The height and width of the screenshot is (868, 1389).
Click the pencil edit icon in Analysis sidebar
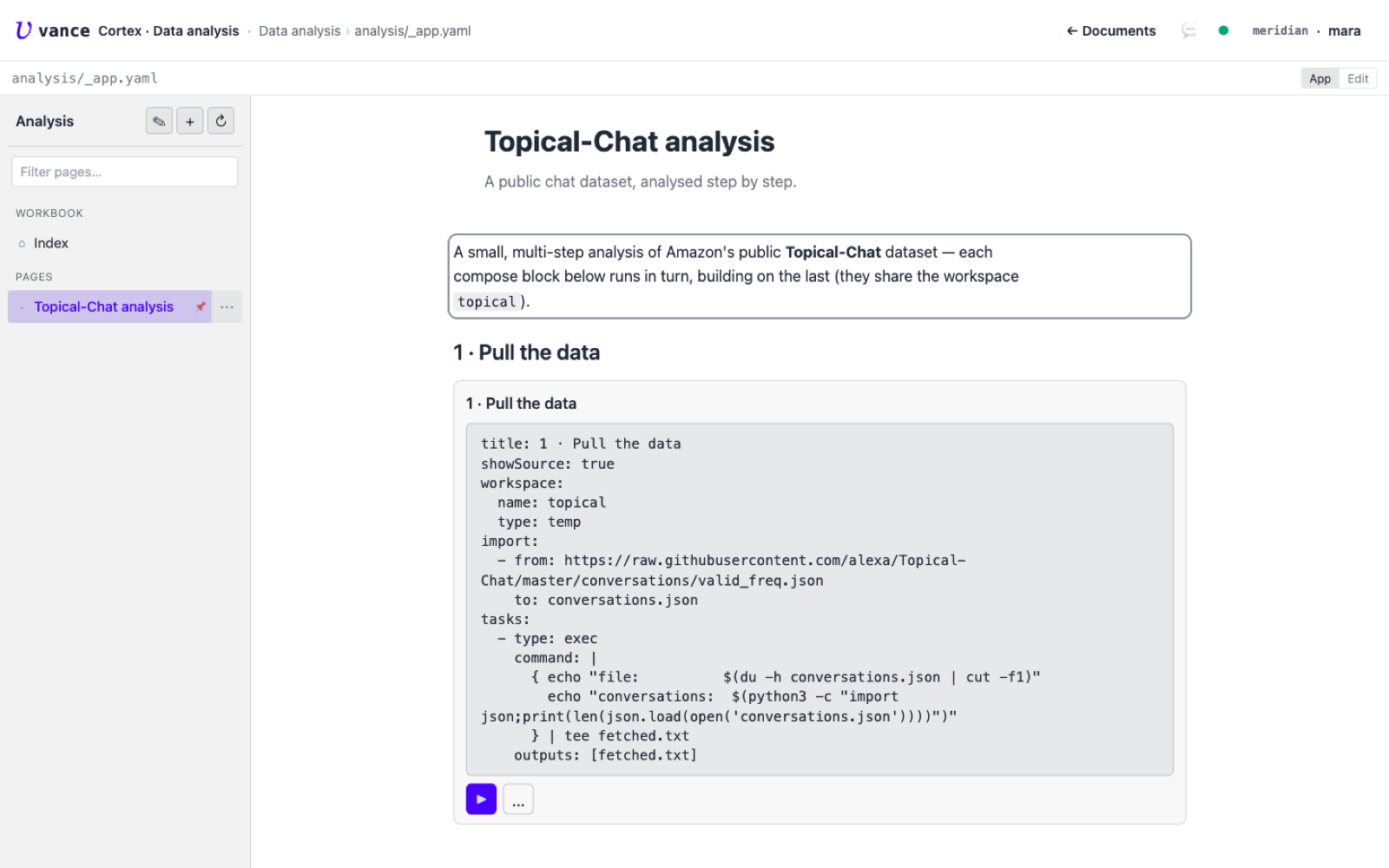159,121
